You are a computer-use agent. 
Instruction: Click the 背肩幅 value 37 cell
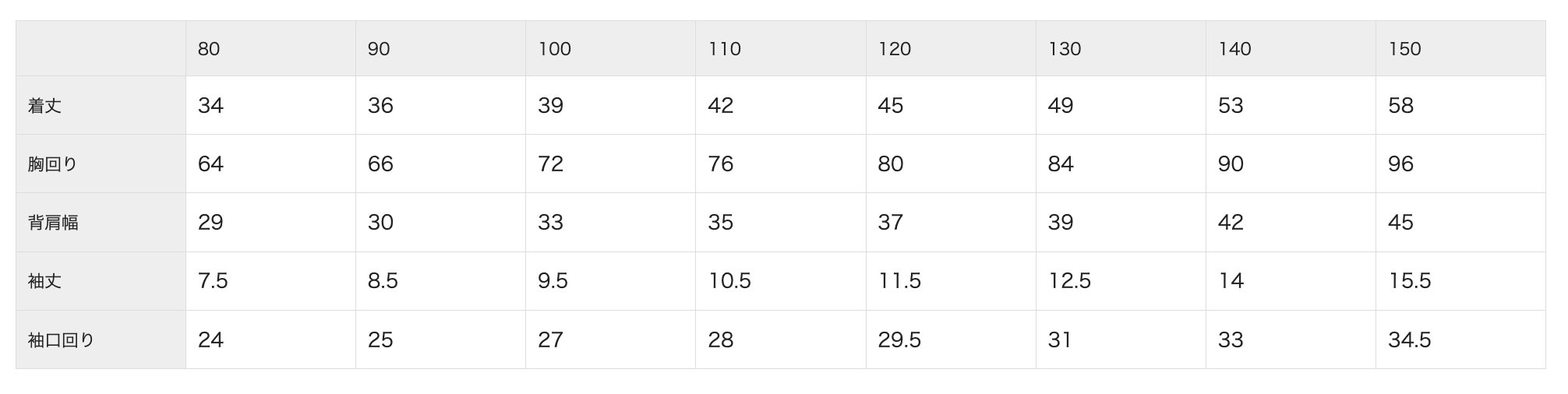[951, 222]
